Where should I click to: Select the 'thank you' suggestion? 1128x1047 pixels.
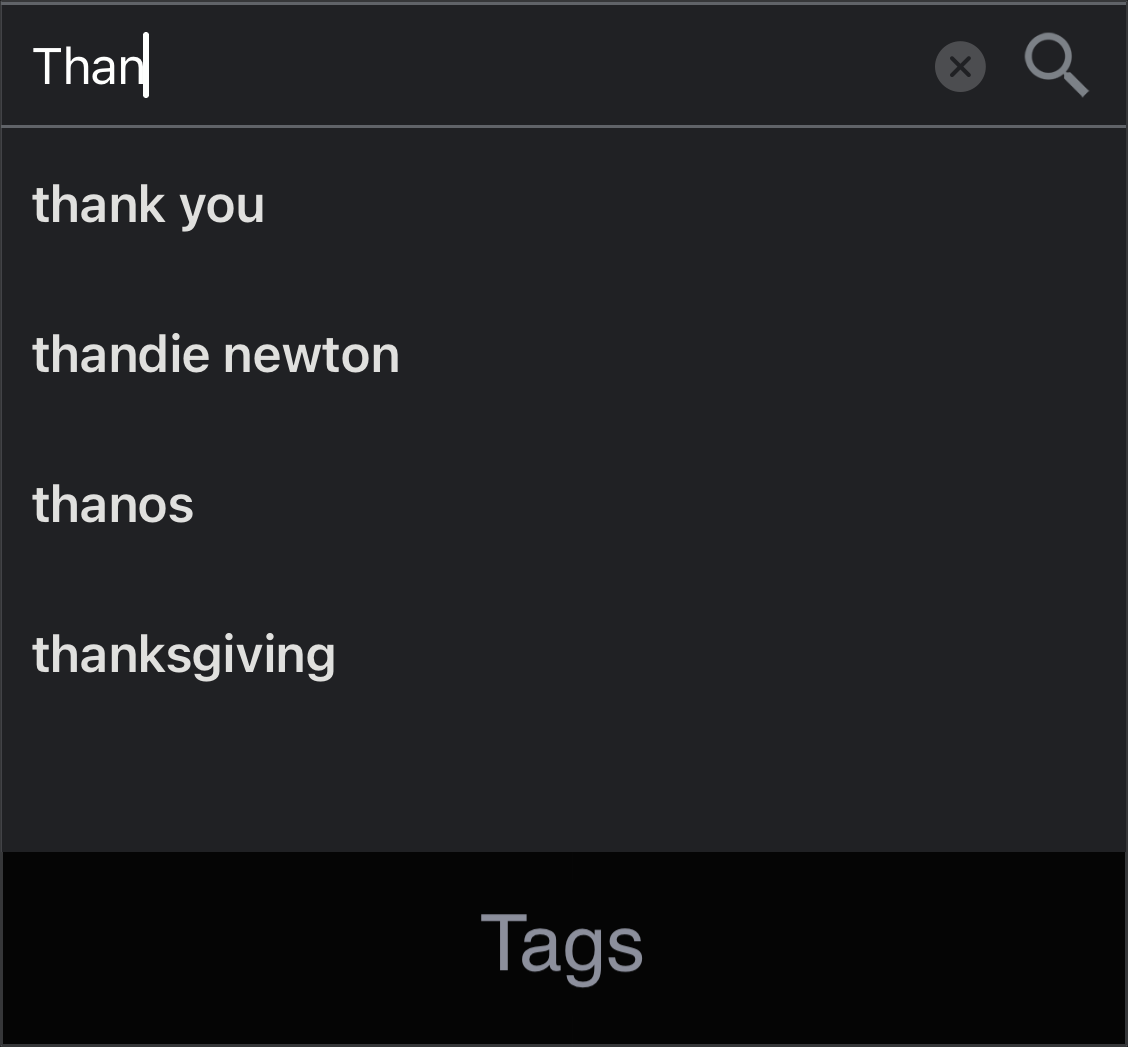tap(564, 205)
